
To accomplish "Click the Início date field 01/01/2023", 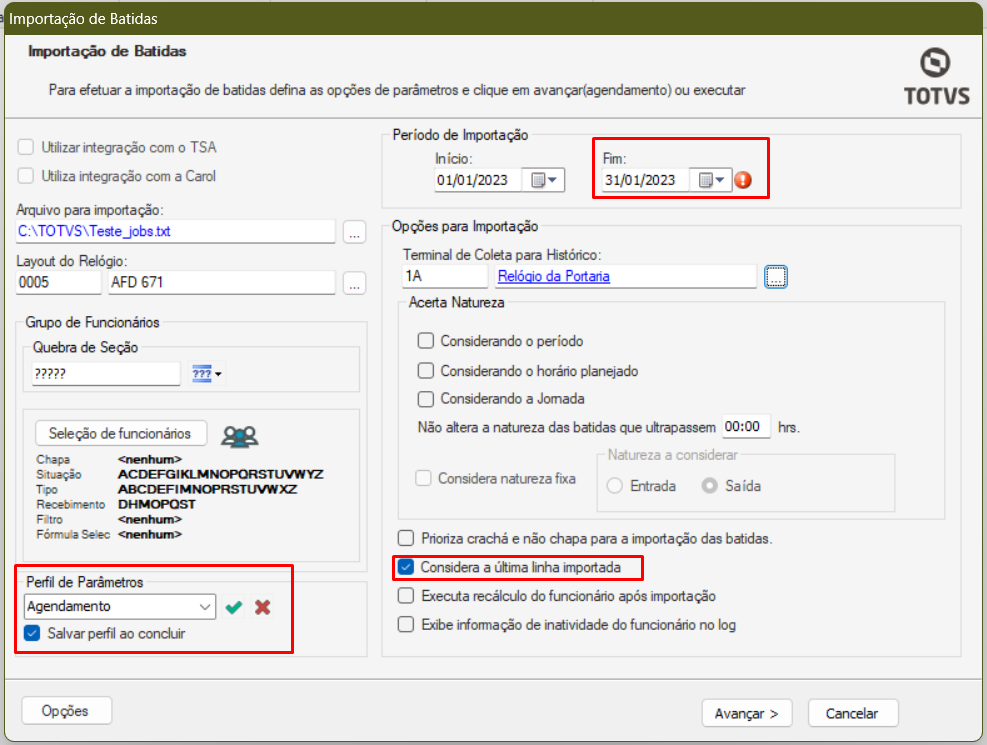I will [478, 180].
